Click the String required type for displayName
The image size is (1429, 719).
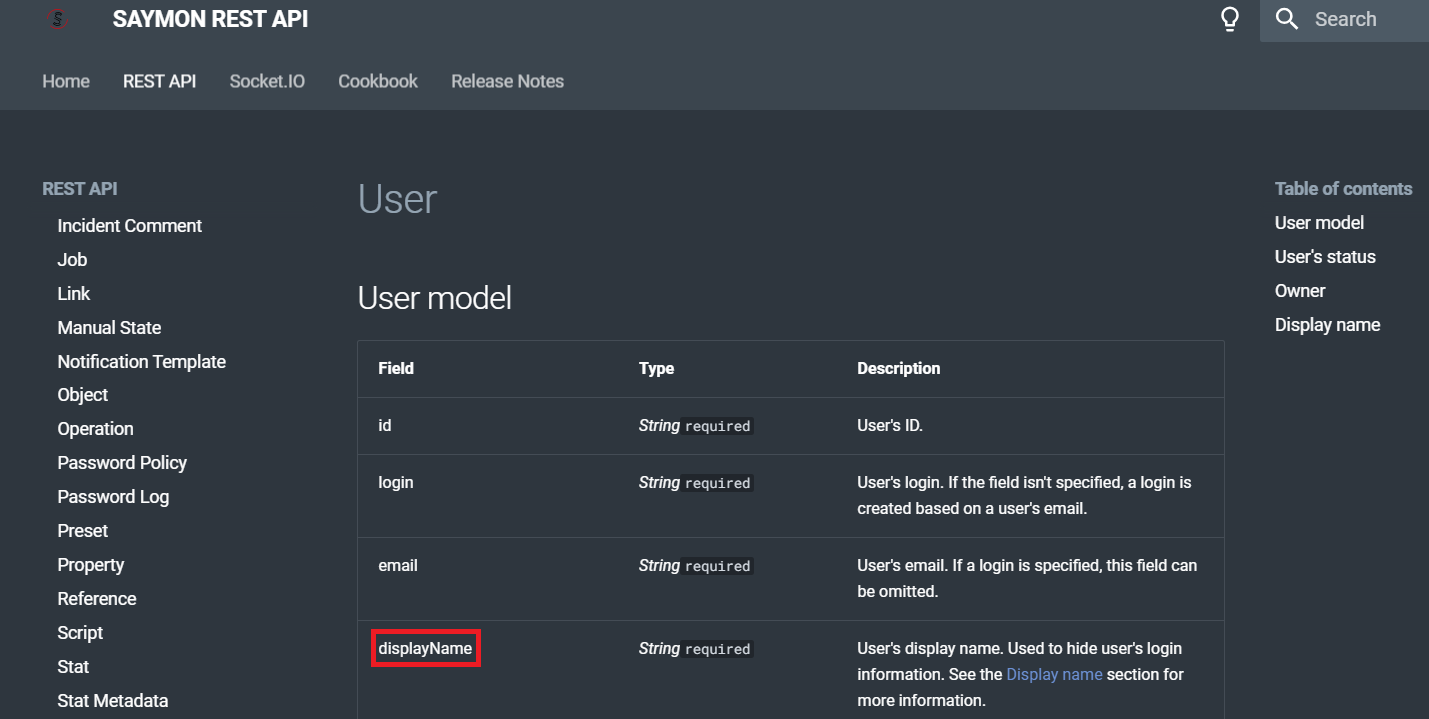(696, 649)
